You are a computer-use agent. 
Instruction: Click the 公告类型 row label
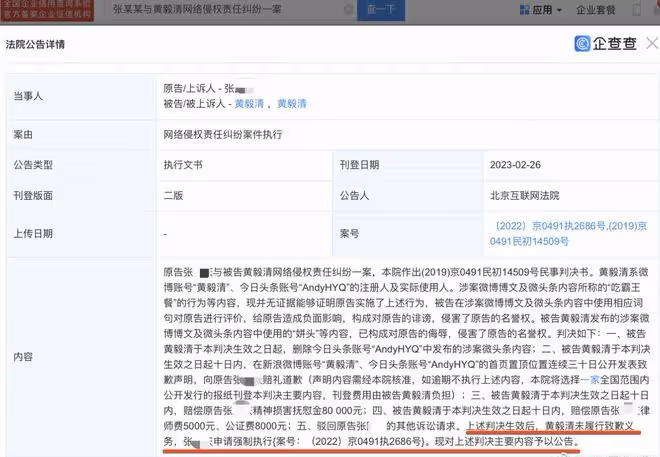33,165
